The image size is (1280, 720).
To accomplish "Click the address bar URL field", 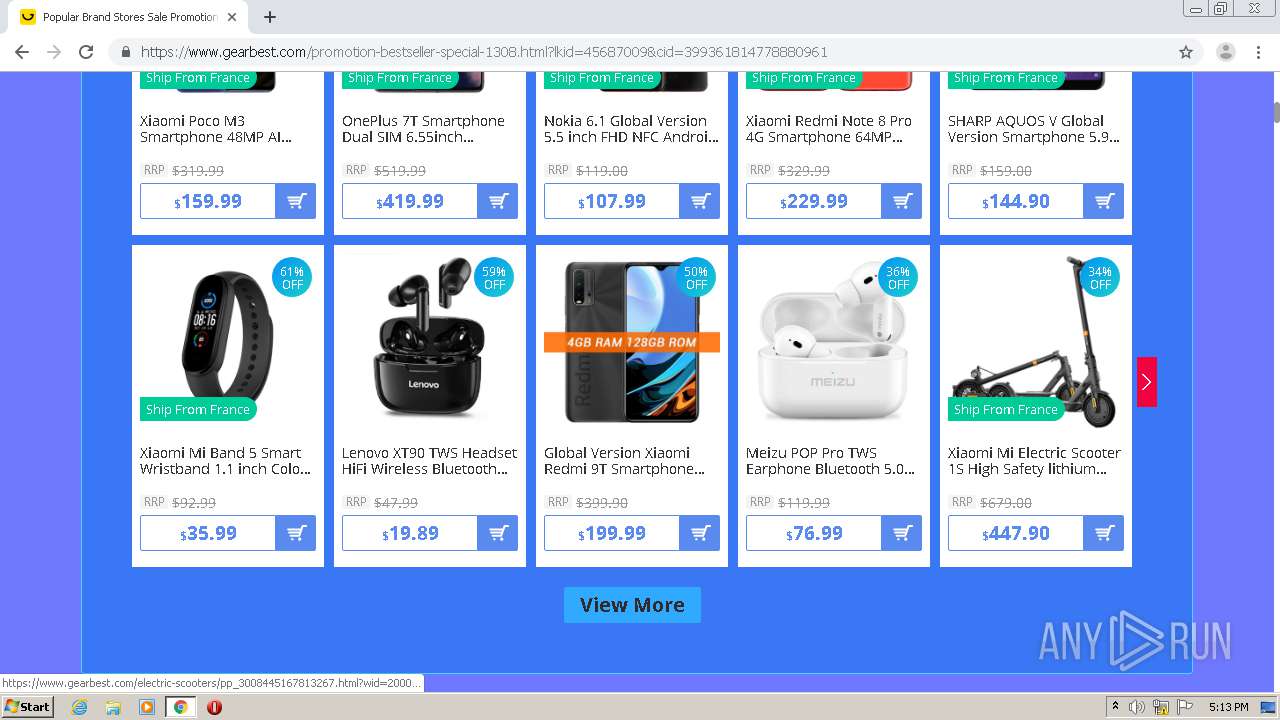I will tap(640, 52).
